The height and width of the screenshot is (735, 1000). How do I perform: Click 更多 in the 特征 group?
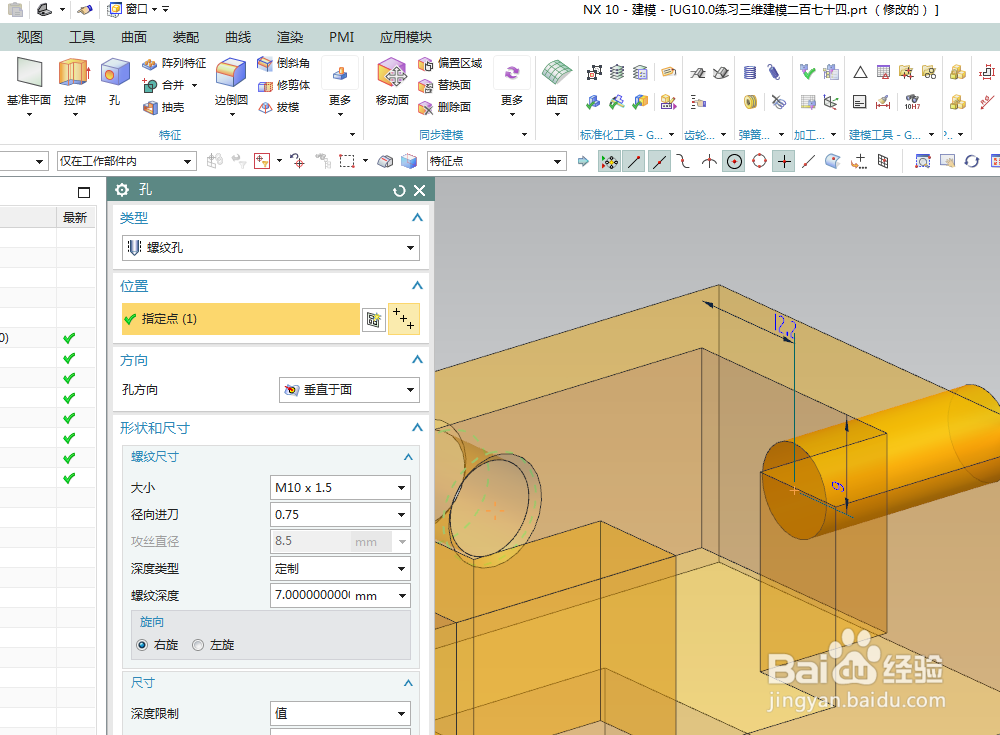pyautogui.click(x=340, y=86)
